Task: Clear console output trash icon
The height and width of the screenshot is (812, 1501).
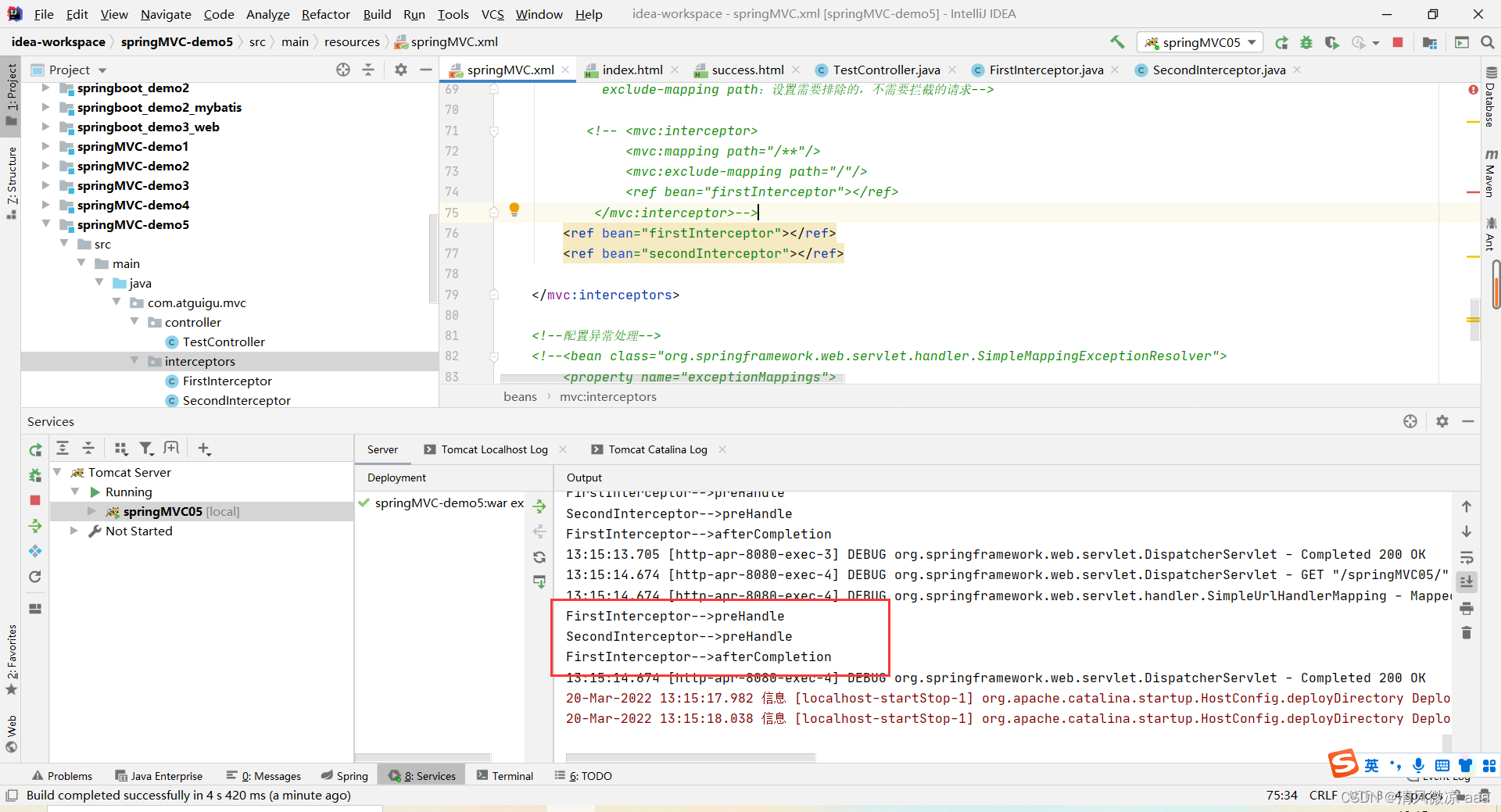Action: click(1467, 632)
